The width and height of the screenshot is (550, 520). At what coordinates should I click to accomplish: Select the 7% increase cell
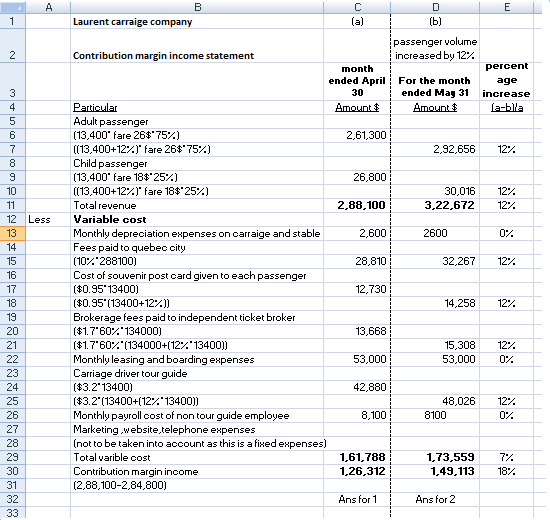(x=507, y=457)
